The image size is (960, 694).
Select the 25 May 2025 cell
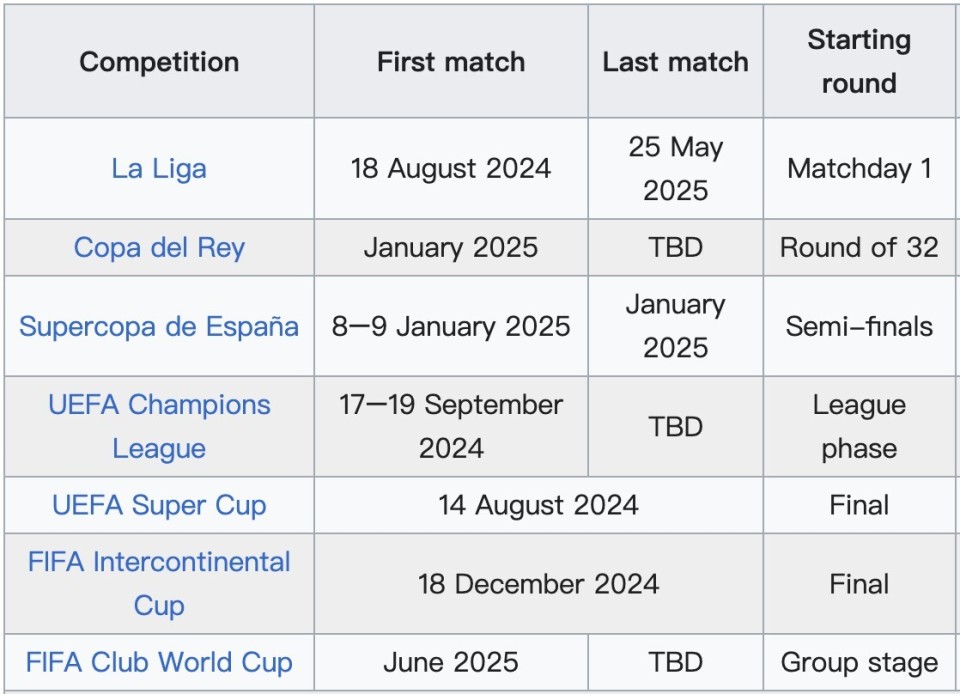675,168
